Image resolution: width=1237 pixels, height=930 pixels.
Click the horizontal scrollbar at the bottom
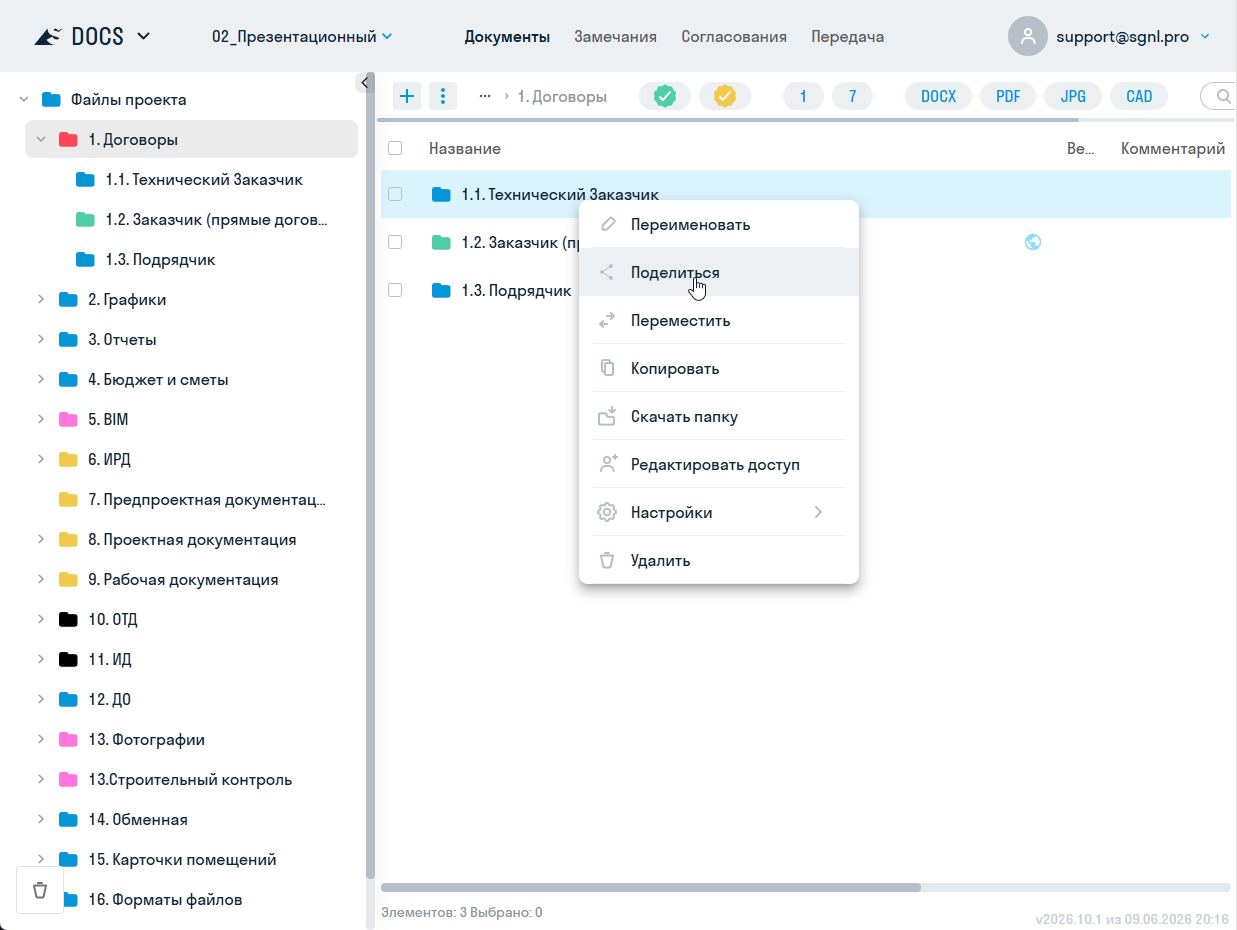click(x=651, y=887)
